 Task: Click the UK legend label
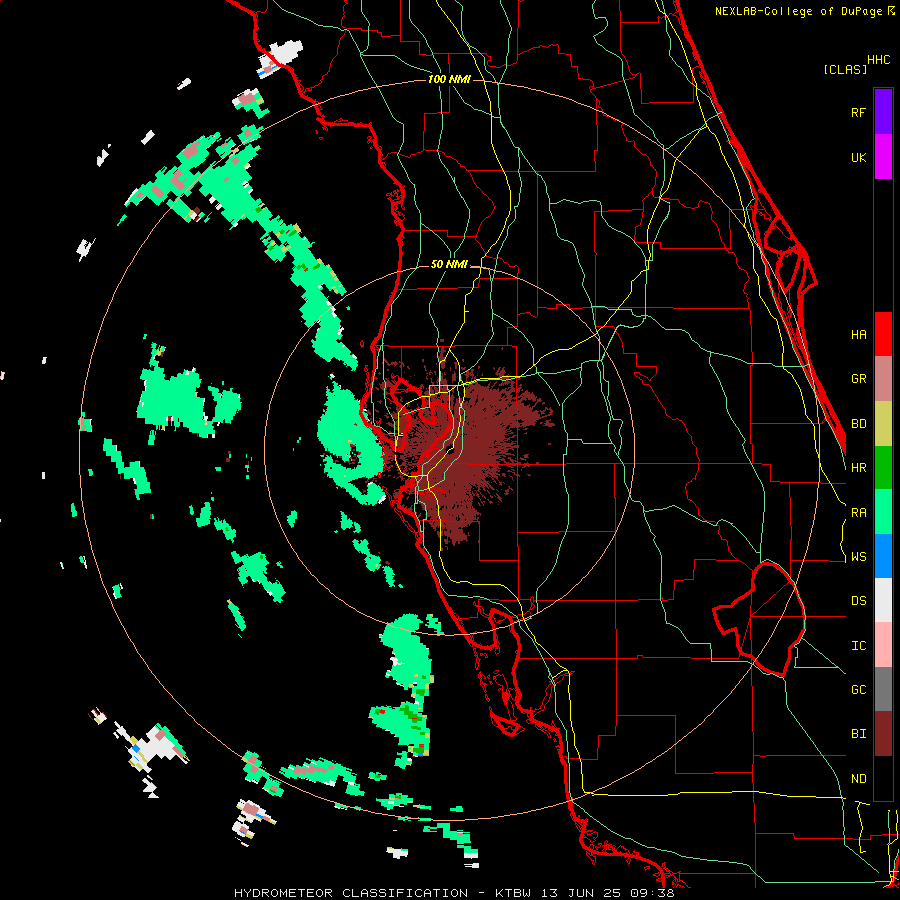click(x=858, y=157)
